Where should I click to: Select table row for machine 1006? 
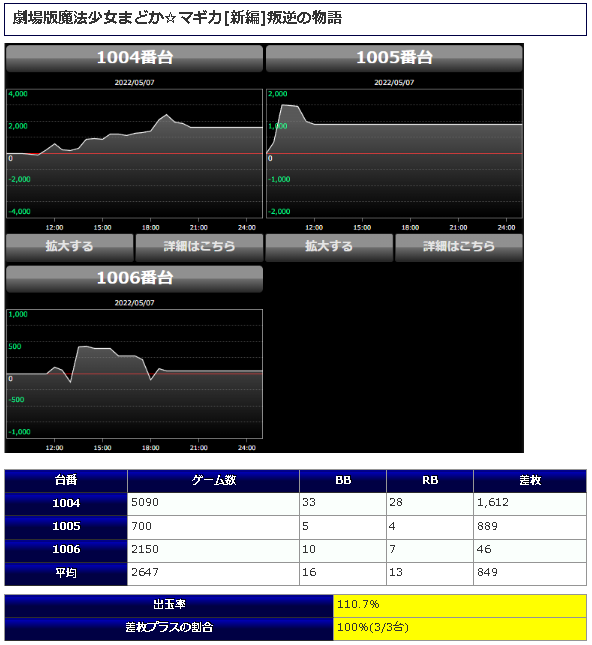click(295, 550)
